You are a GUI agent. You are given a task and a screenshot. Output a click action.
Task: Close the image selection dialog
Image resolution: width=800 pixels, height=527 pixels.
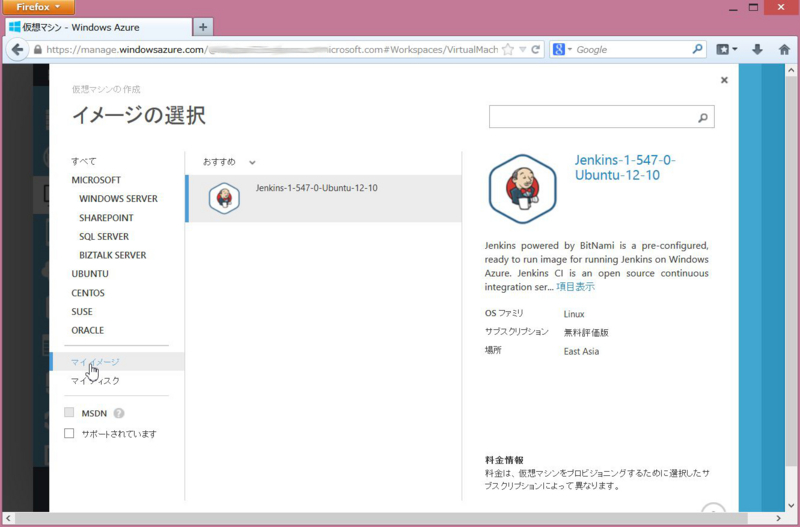pos(724,80)
